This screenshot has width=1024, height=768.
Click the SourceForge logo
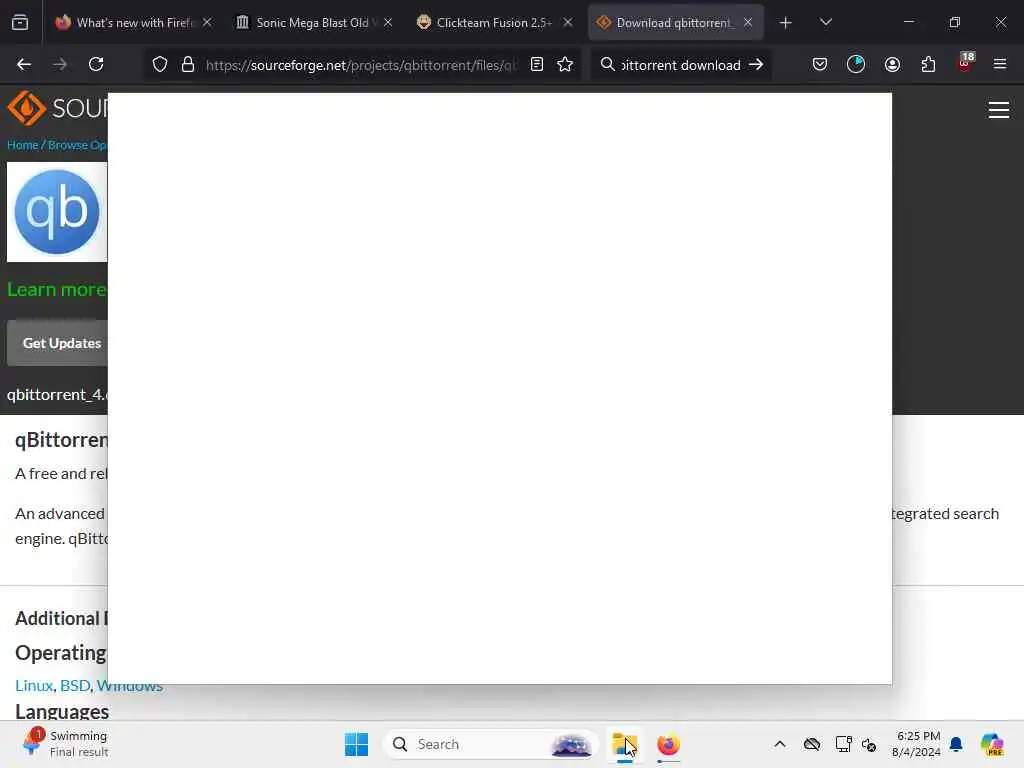[x=57, y=108]
